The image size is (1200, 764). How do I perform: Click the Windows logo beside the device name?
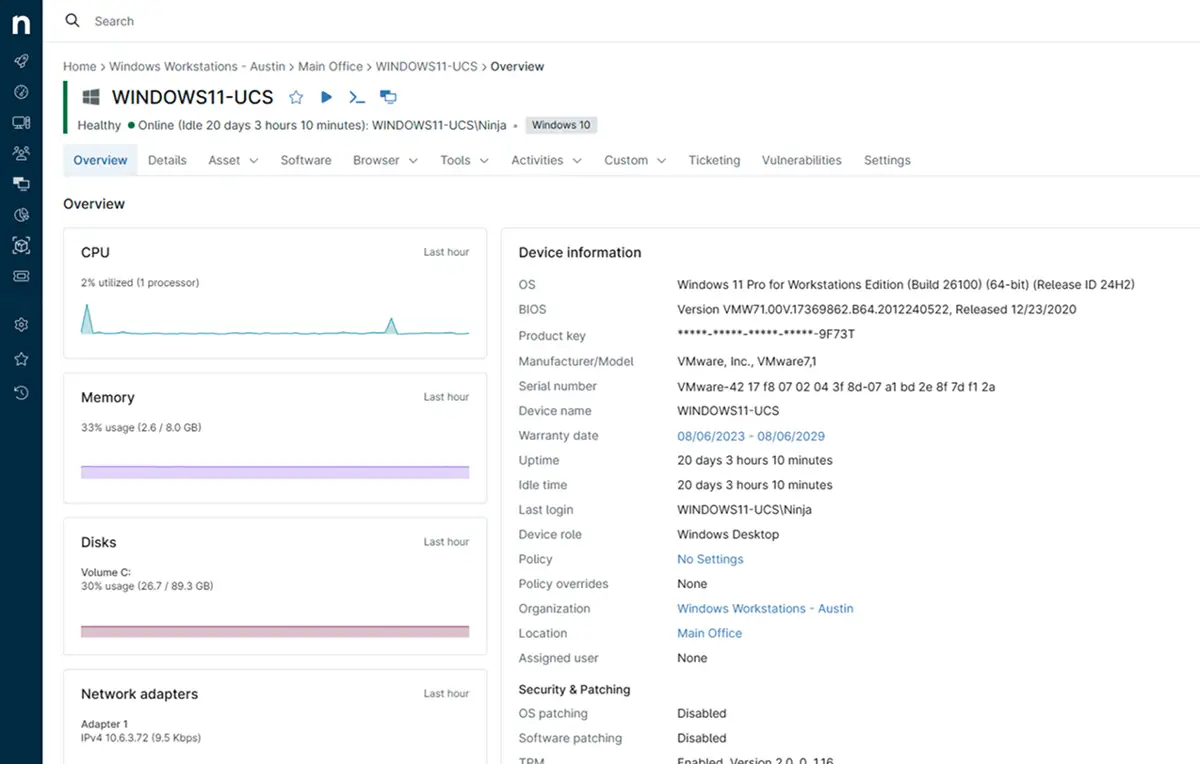(x=91, y=97)
